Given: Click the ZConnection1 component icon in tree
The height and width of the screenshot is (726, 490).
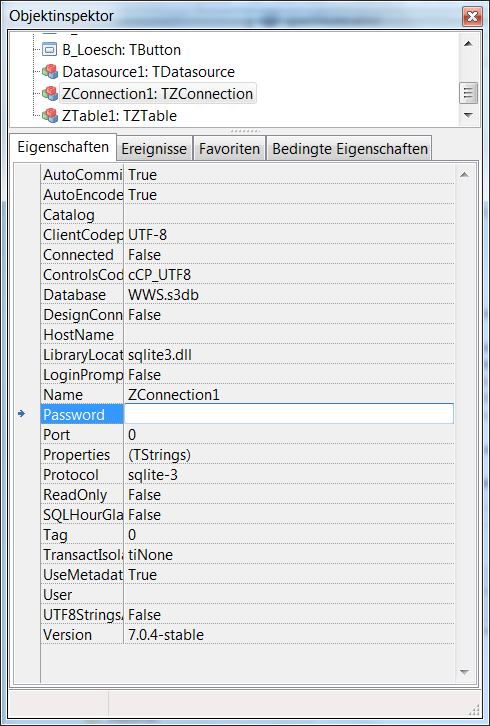Looking at the screenshot, I should click(49, 94).
